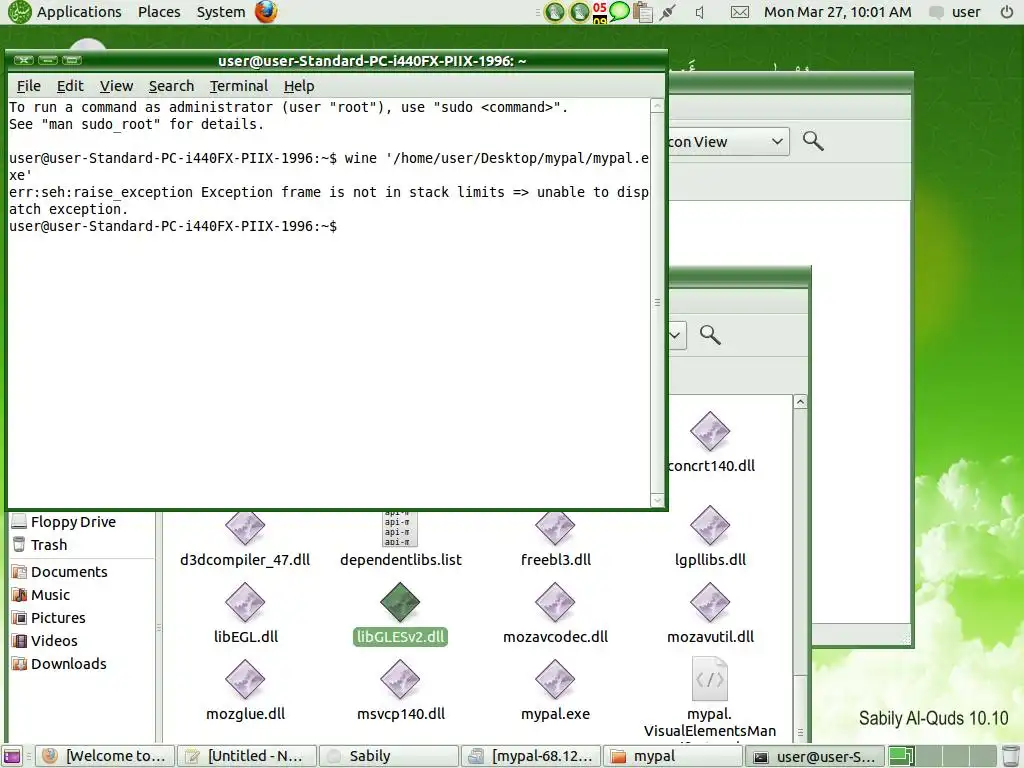The width and height of the screenshot is (1024, 768).
Task: Select the concrt140.dll file icon
Action: click(710, 432)
